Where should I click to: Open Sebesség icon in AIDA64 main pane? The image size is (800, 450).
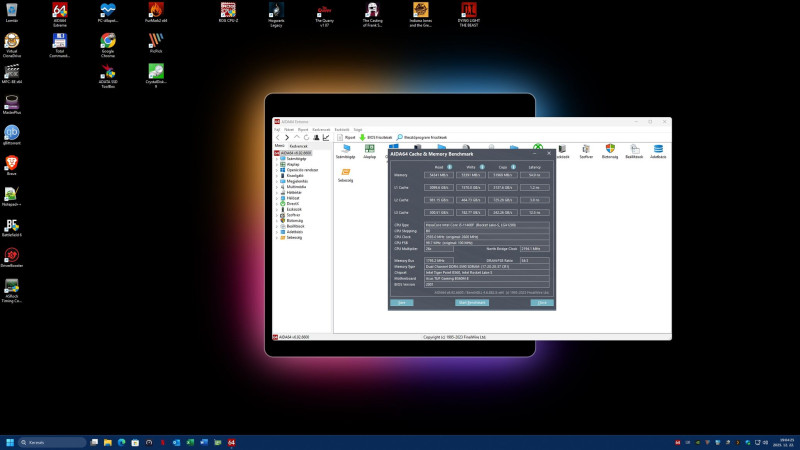pos(345,175)
